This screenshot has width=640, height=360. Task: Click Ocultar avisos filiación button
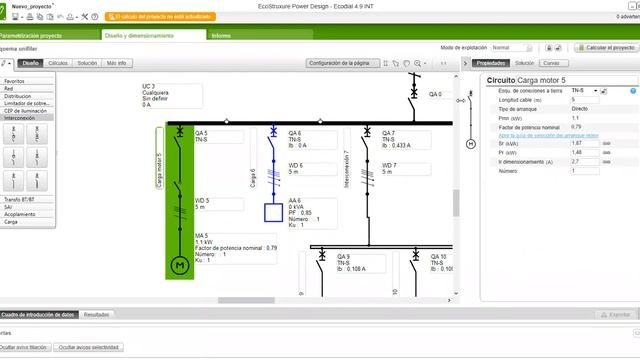[x=24, y=347]
